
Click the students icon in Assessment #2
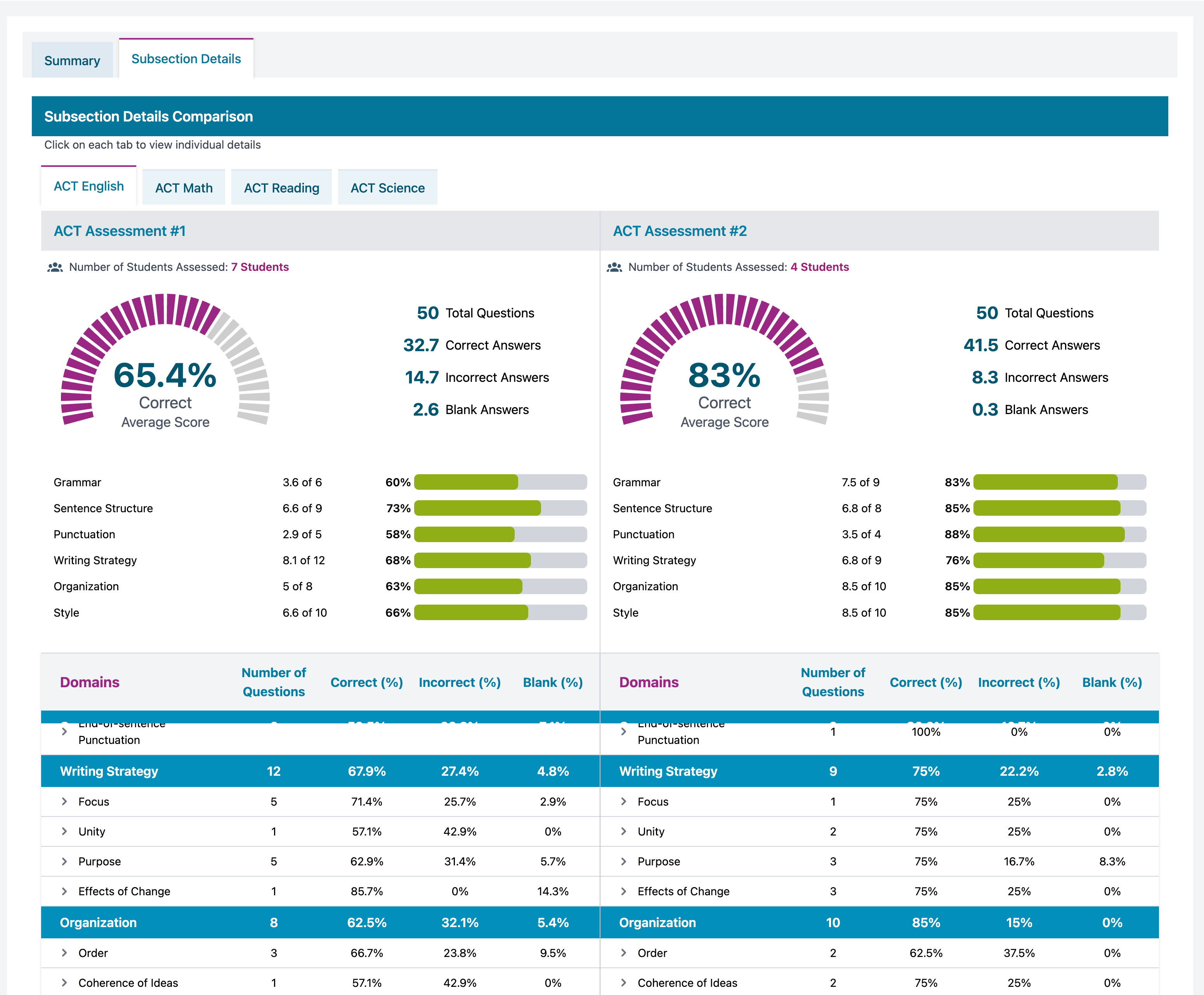coord(614,267)
